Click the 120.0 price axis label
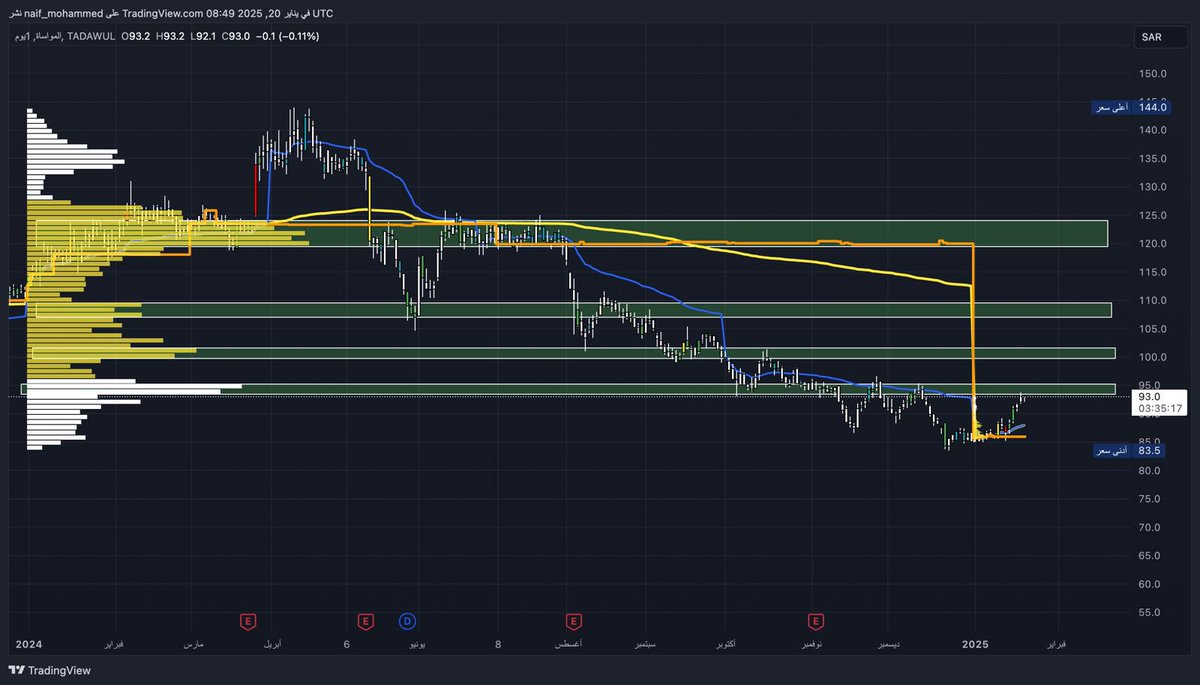Viewport: 1200px width, 685px height. click(1153, 244)
